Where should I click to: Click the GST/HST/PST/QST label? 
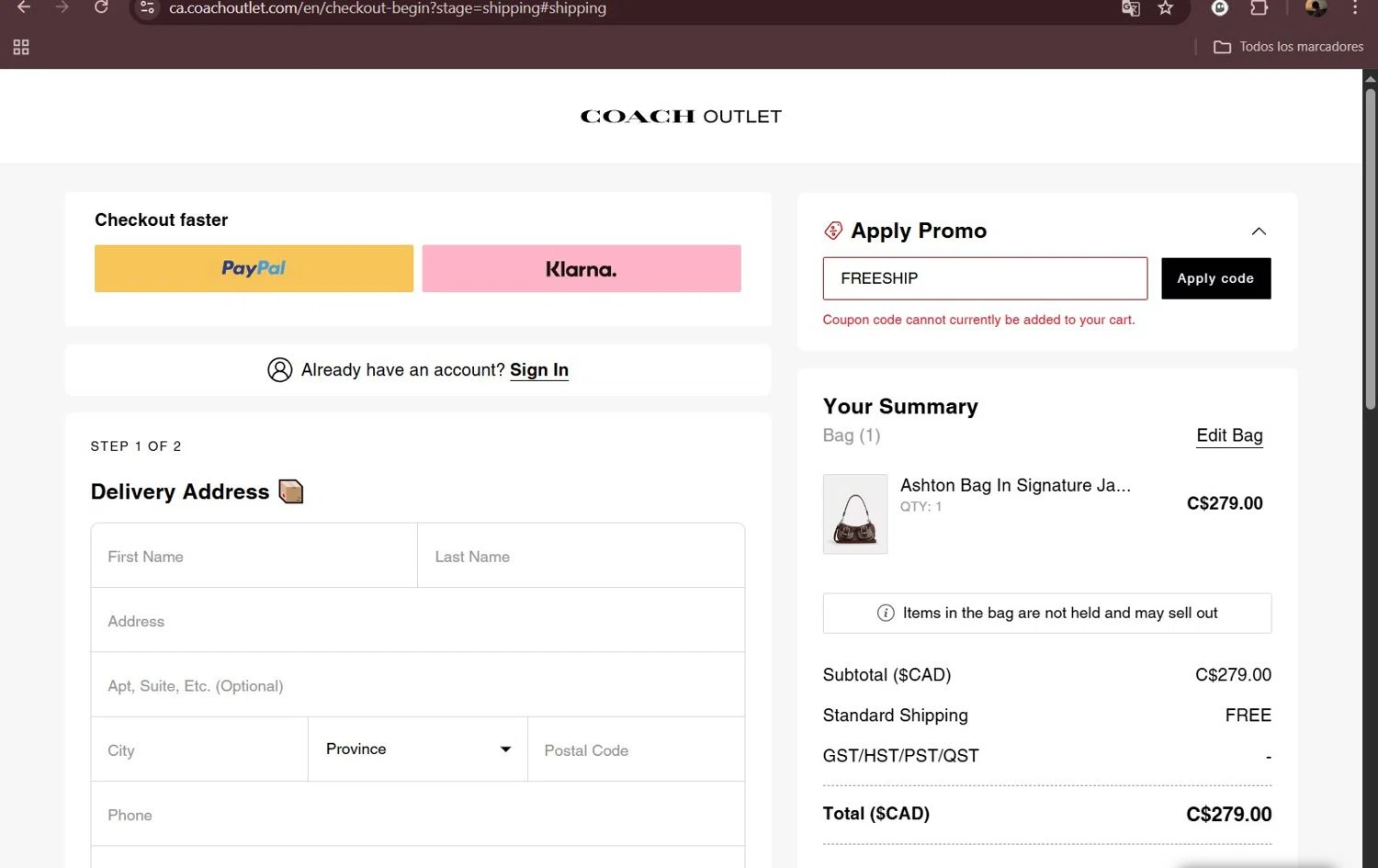901,756
